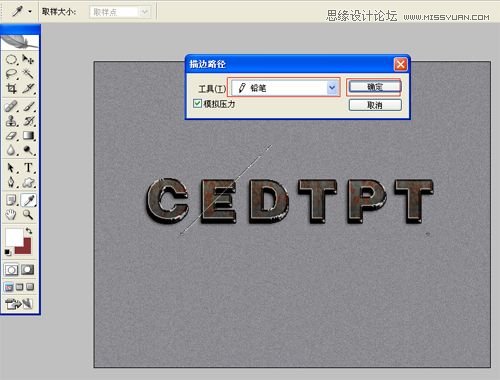The image size is (500, 380).
Task: Click the 确定 button
Action: (375, 87)
